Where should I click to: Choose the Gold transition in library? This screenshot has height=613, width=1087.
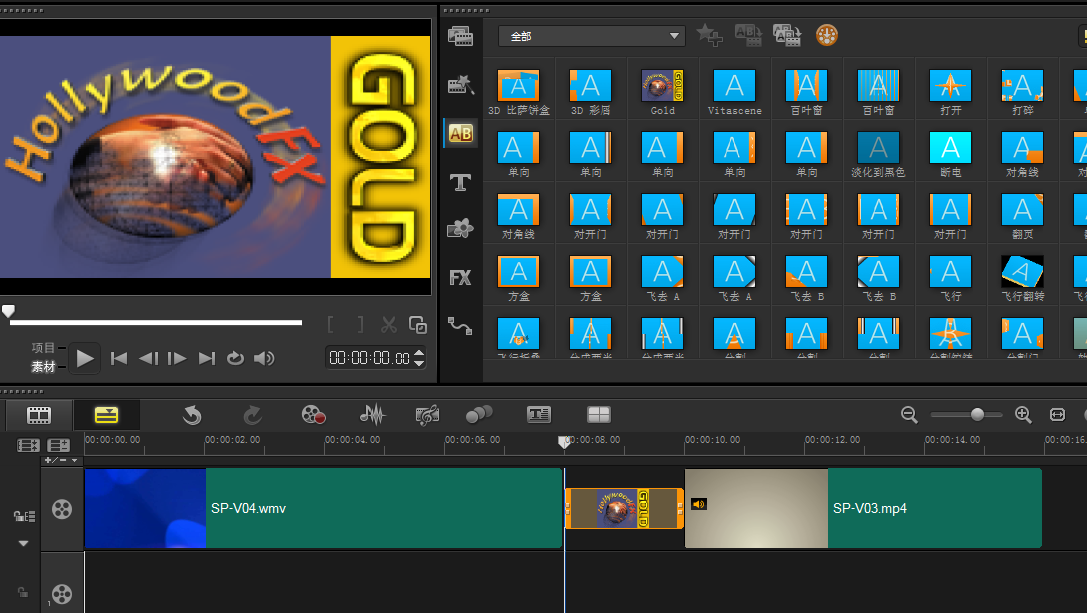[663, 92]
